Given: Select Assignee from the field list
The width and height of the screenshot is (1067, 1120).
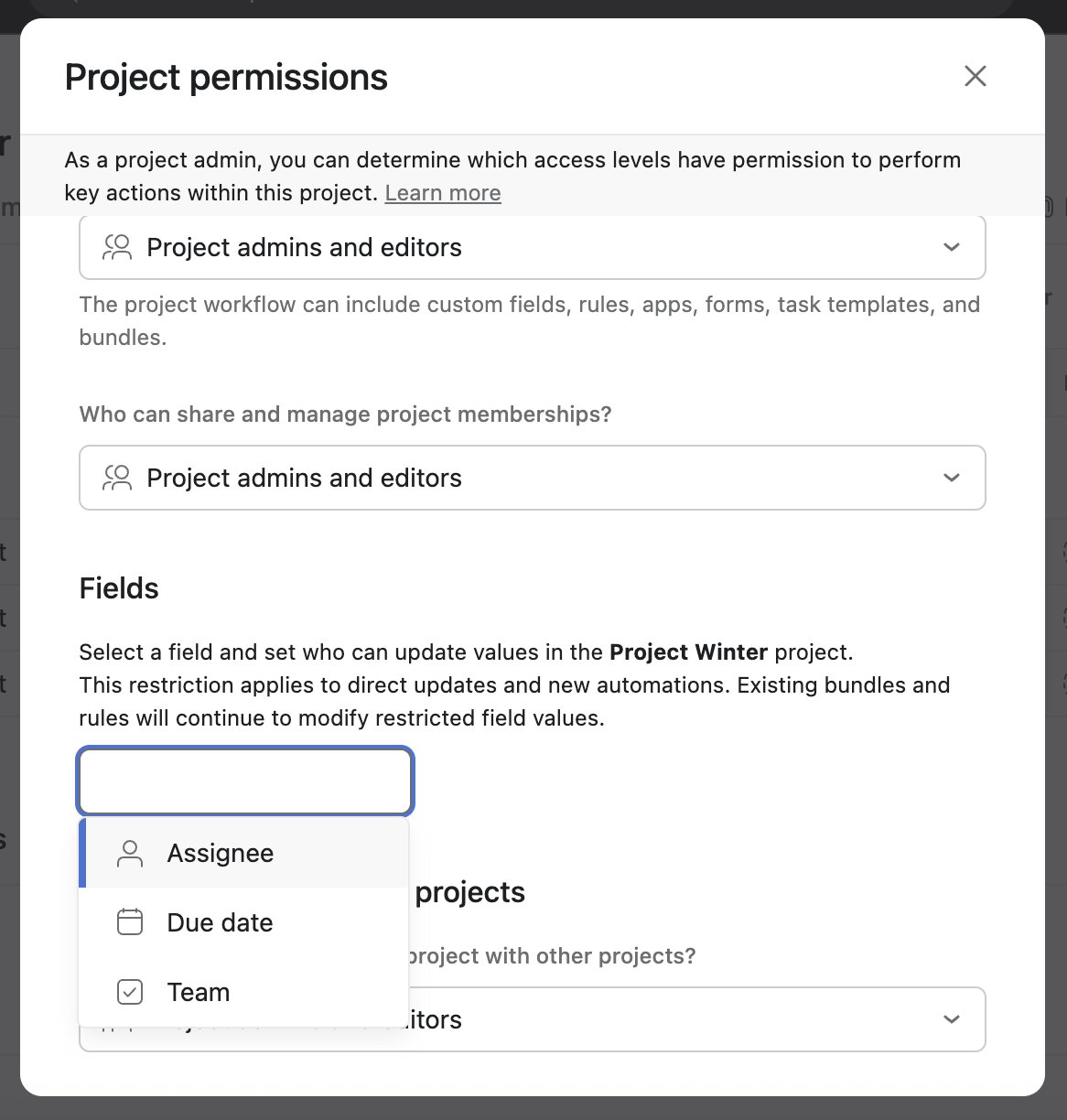Looking at the screenshot, I should pyautogui.click(x=221, y=854).
